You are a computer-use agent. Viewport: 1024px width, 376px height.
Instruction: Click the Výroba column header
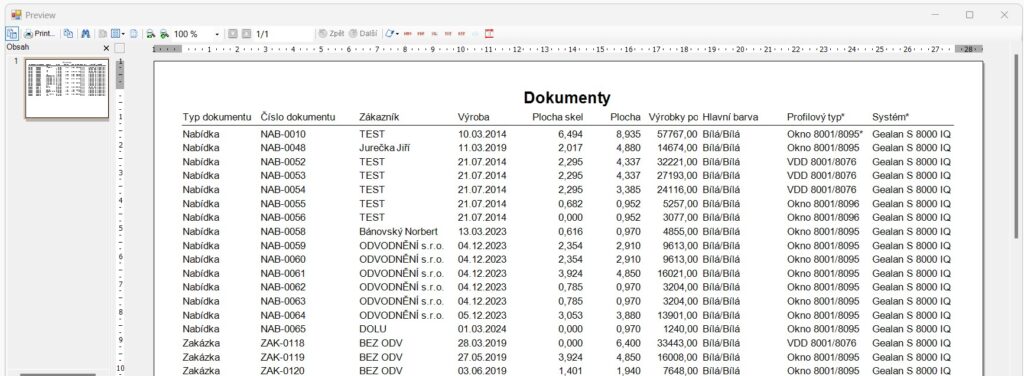pyautogui.click(x=473, y=117)
